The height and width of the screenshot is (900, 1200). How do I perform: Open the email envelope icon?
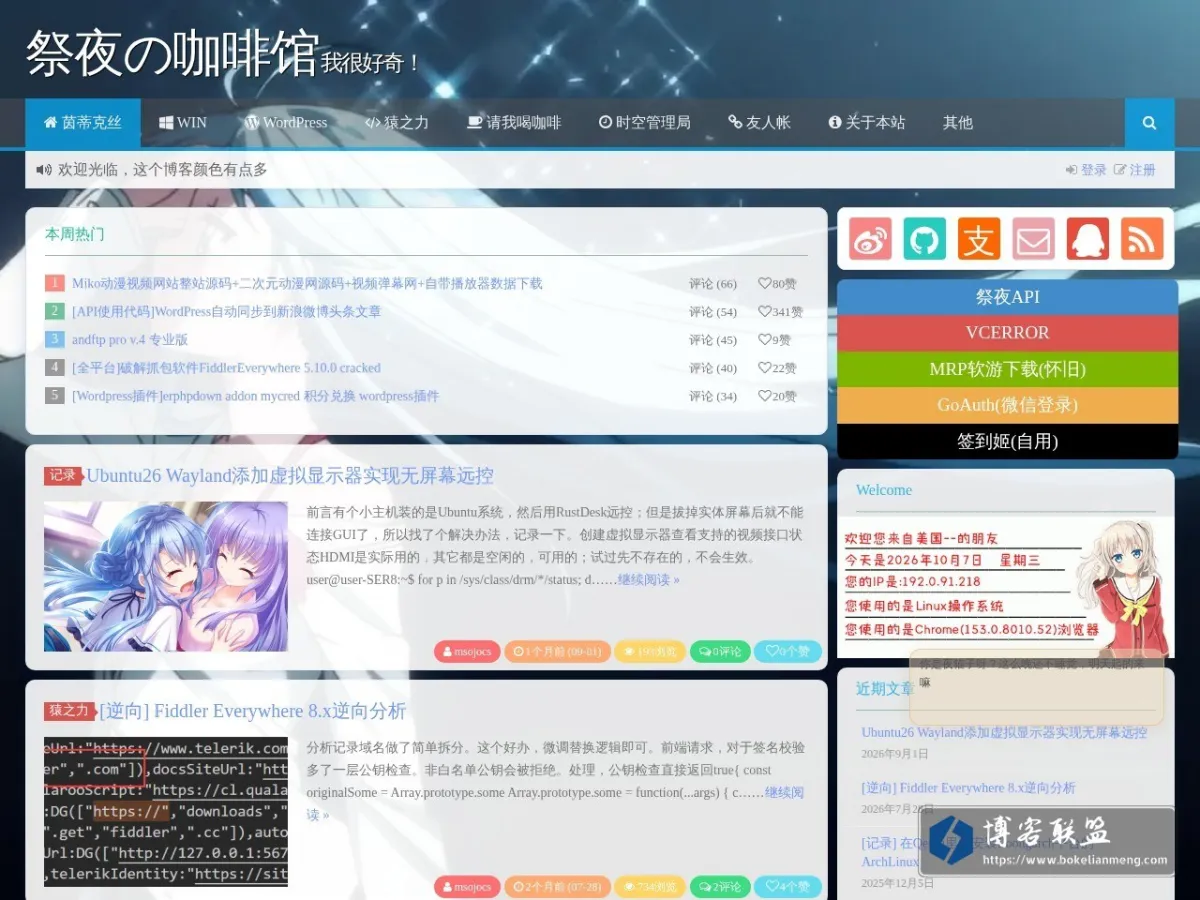(1033, 239)
